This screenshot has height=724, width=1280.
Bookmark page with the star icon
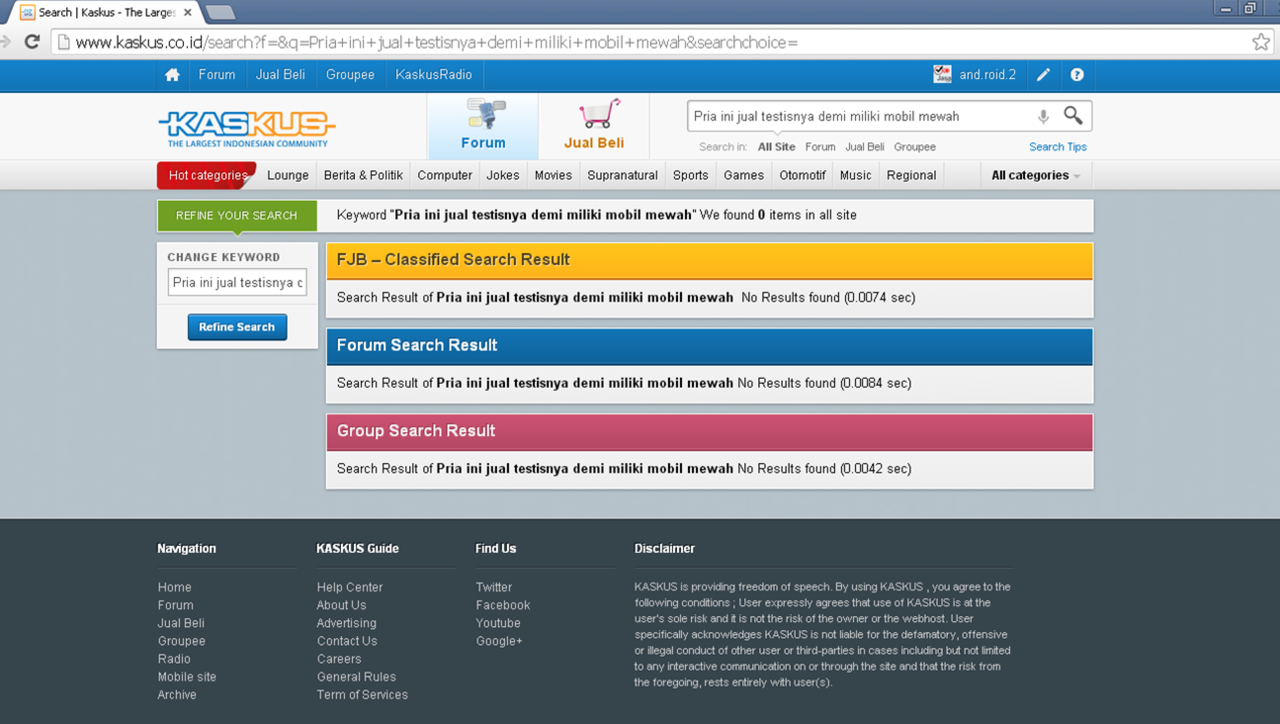coord(1261,42)
